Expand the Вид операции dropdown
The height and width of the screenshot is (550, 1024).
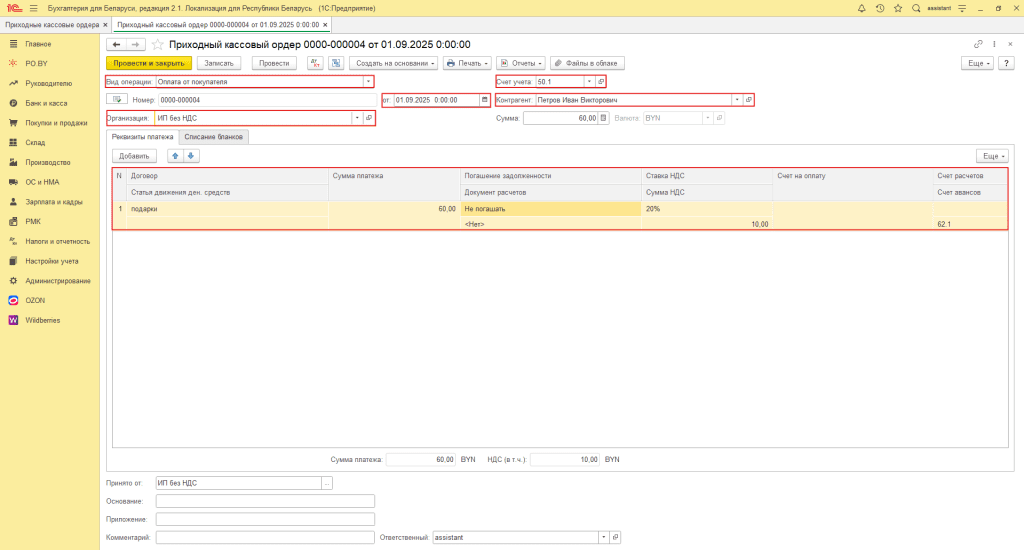368,81
